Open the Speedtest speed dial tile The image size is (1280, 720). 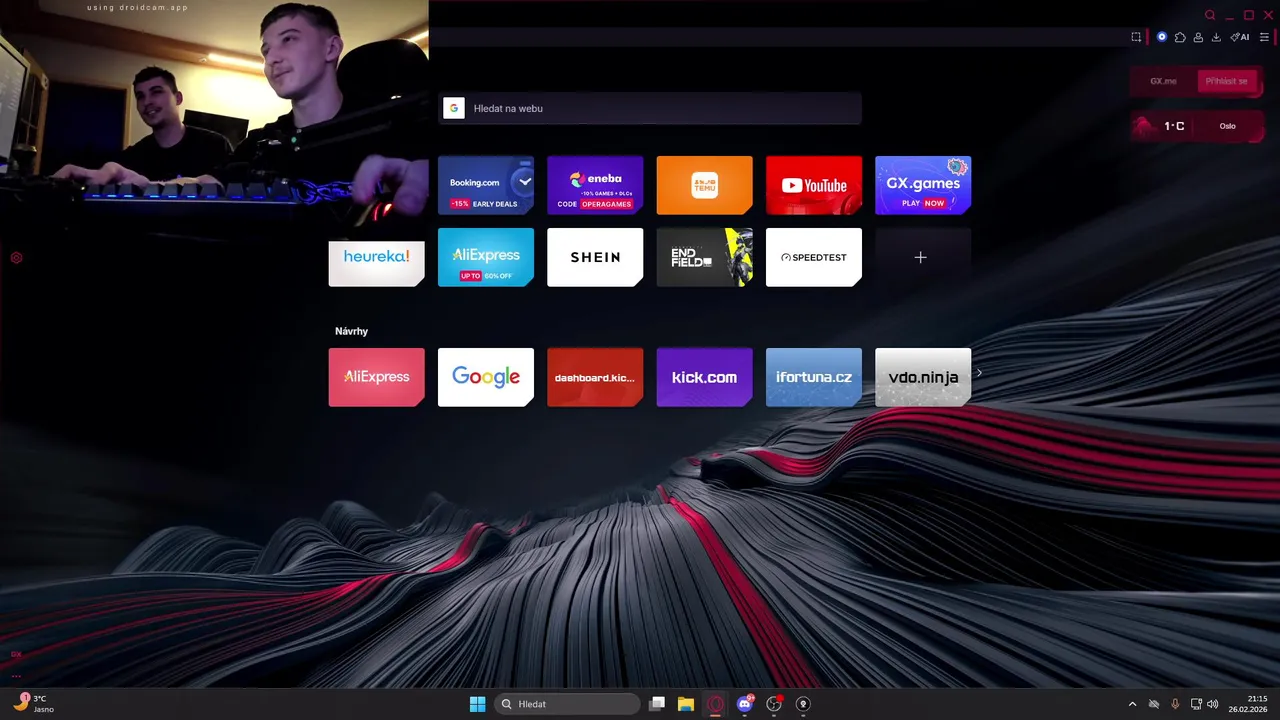point(814,257)
